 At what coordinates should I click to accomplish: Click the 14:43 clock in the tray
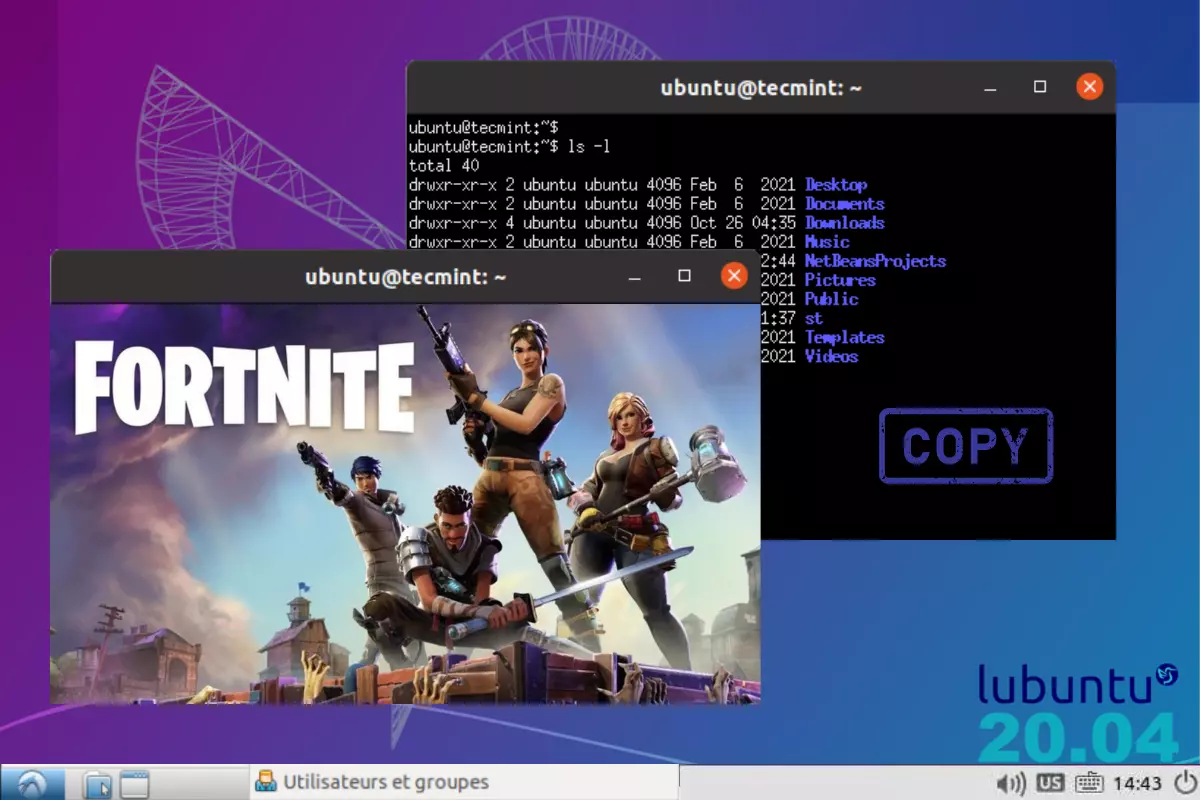pyautogui.click(x=1137, y=783)
